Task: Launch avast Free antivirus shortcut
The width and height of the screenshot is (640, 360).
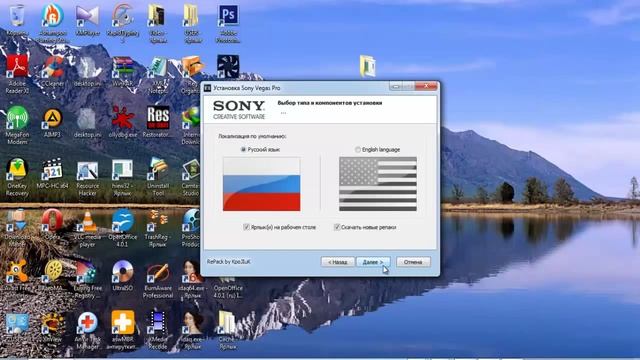Action: [17, 271]
